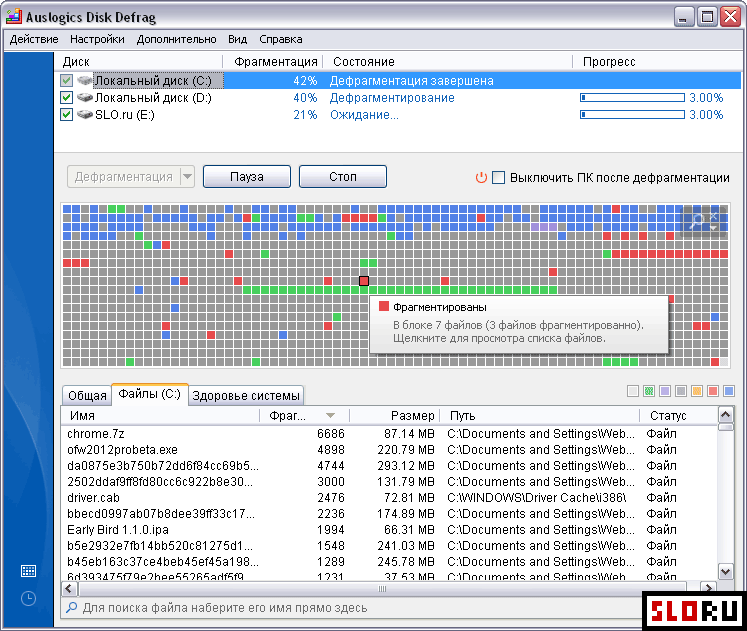Click the disabled Дефрагментация button

pyautogui.click(x=124, y=177)
